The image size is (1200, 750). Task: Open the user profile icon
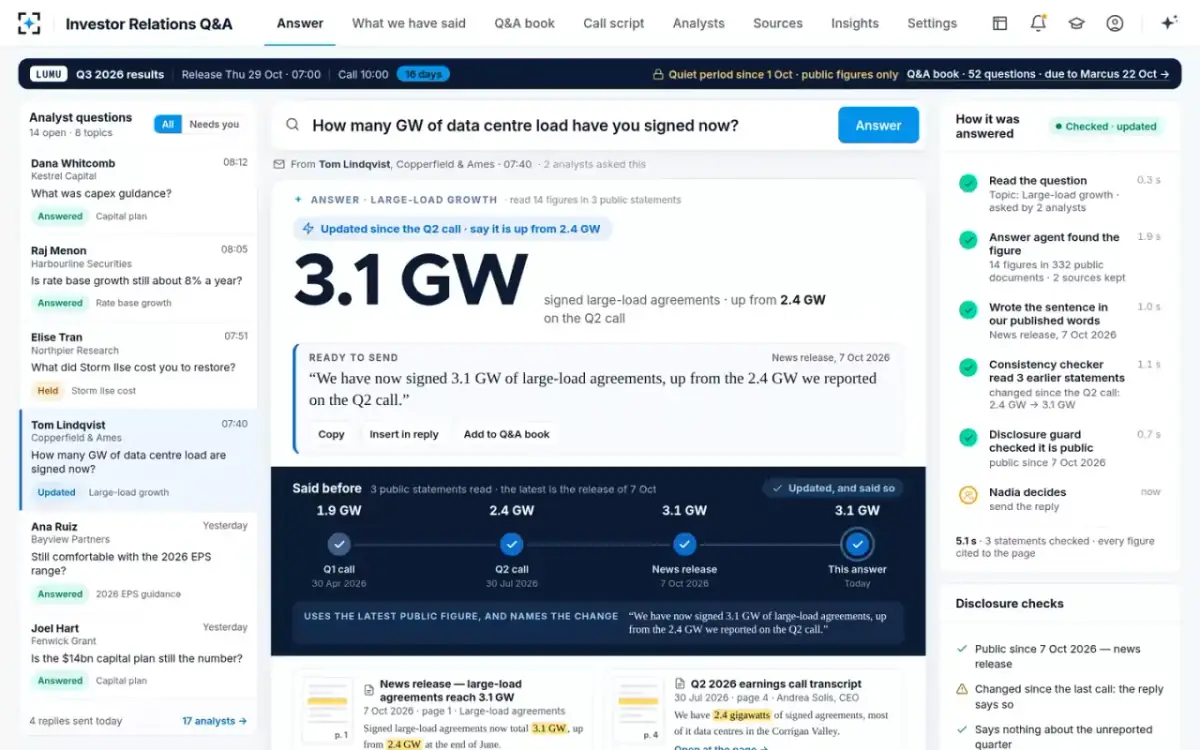click(x=1115, y=23)
